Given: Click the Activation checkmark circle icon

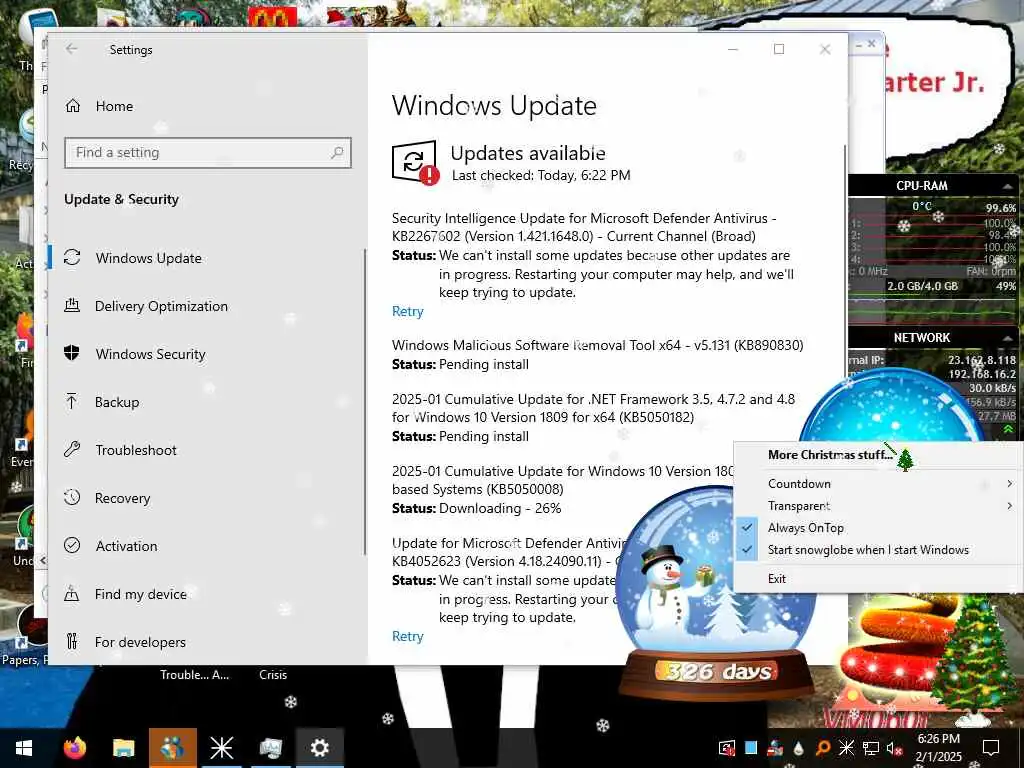Looking at the screenshot, I should tap(72, 545).
